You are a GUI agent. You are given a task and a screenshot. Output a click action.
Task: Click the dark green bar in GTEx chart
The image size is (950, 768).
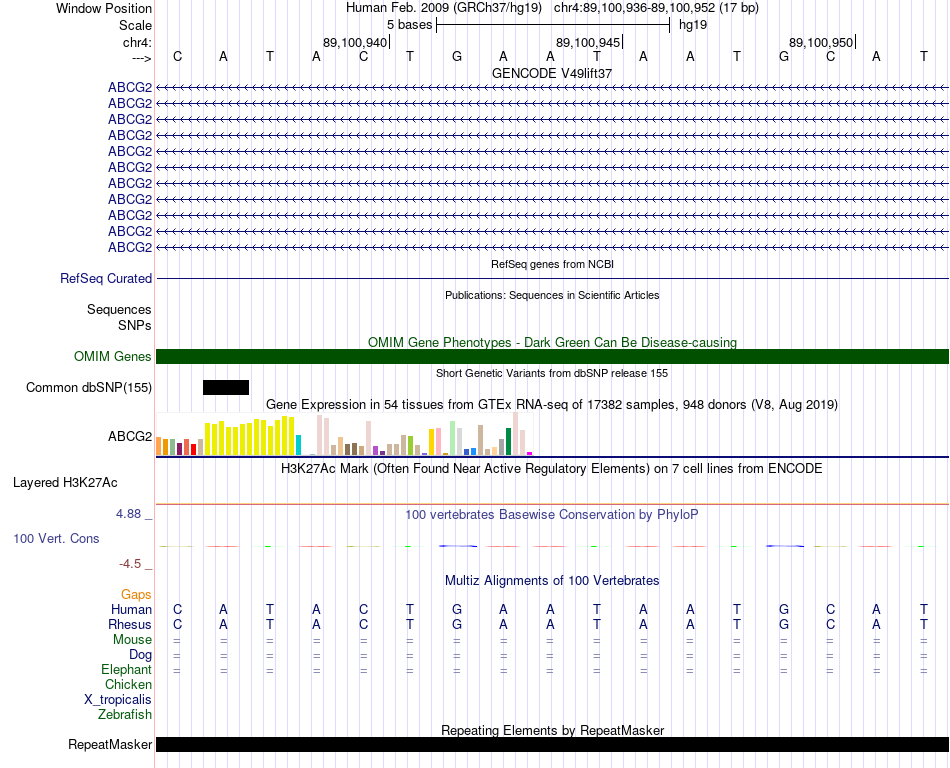[508, 442]
